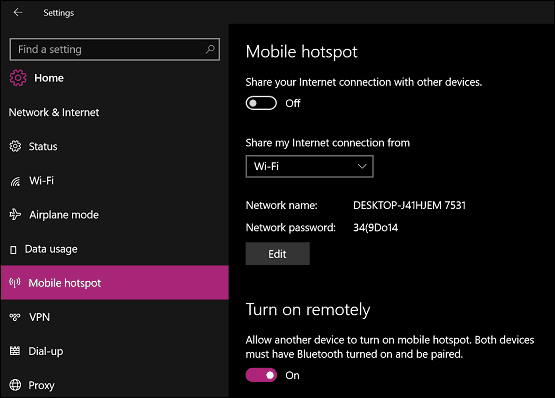The image size is (555, 398).
Task: Open Share my Internet connection from dropdown
Action: (x=309, y=166)
